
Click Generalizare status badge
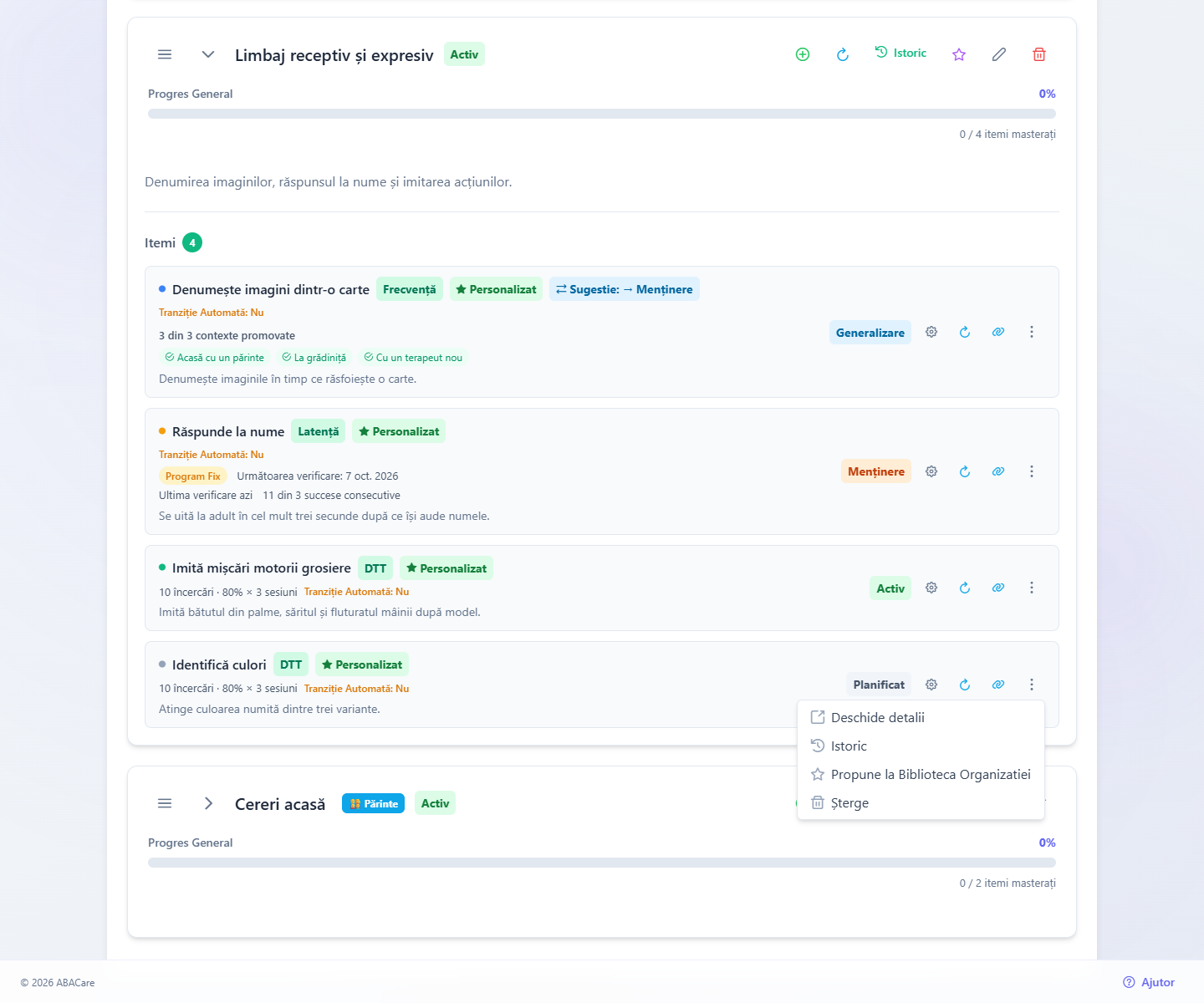[870, 333]
